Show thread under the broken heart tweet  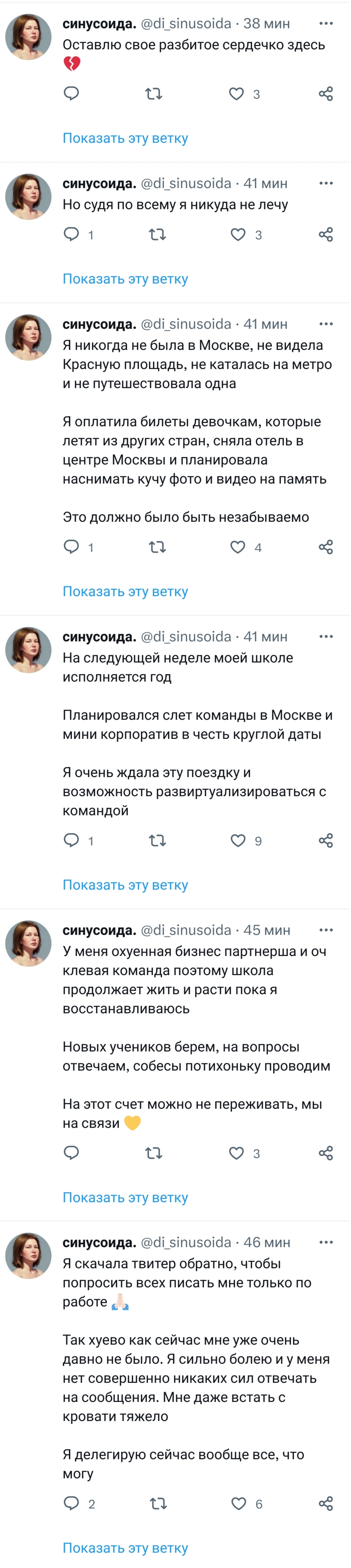pyautogui.click(x=125, y=138)
